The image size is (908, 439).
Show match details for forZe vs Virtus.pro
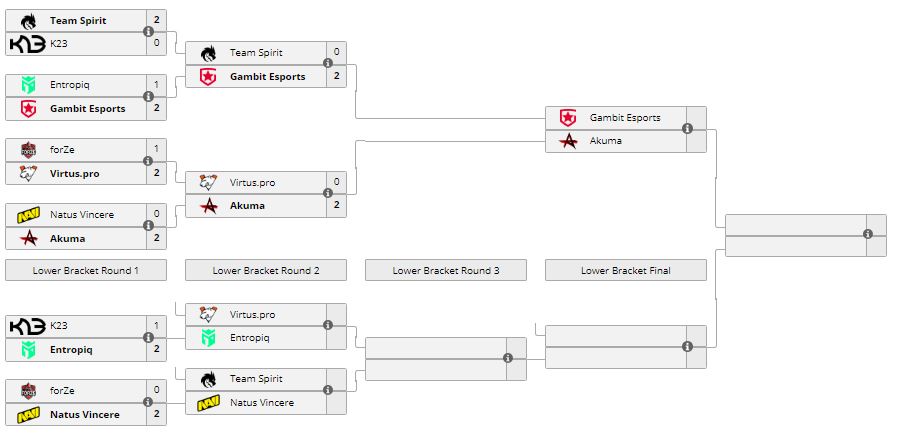148,161
